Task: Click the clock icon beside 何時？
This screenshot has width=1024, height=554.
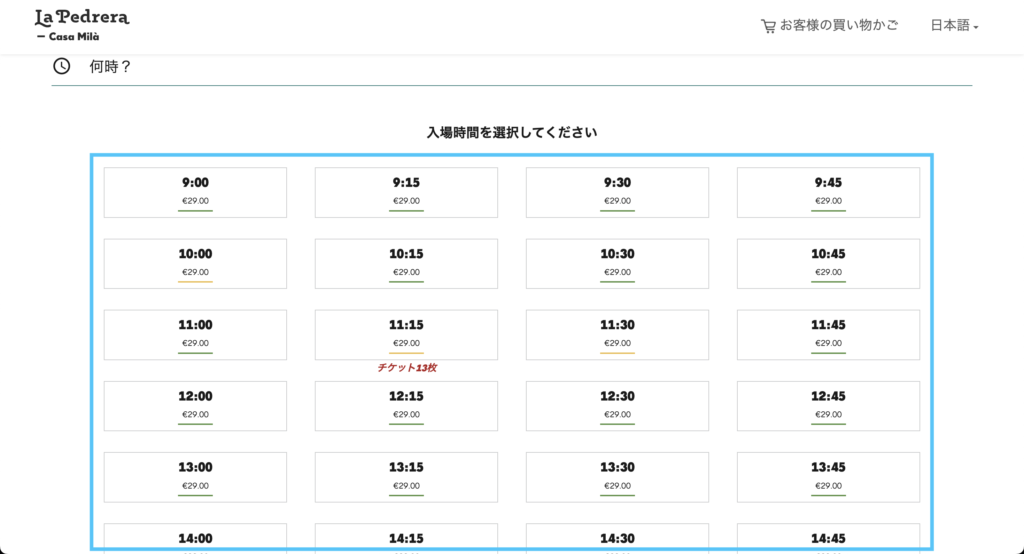Action: click(62, 66)
